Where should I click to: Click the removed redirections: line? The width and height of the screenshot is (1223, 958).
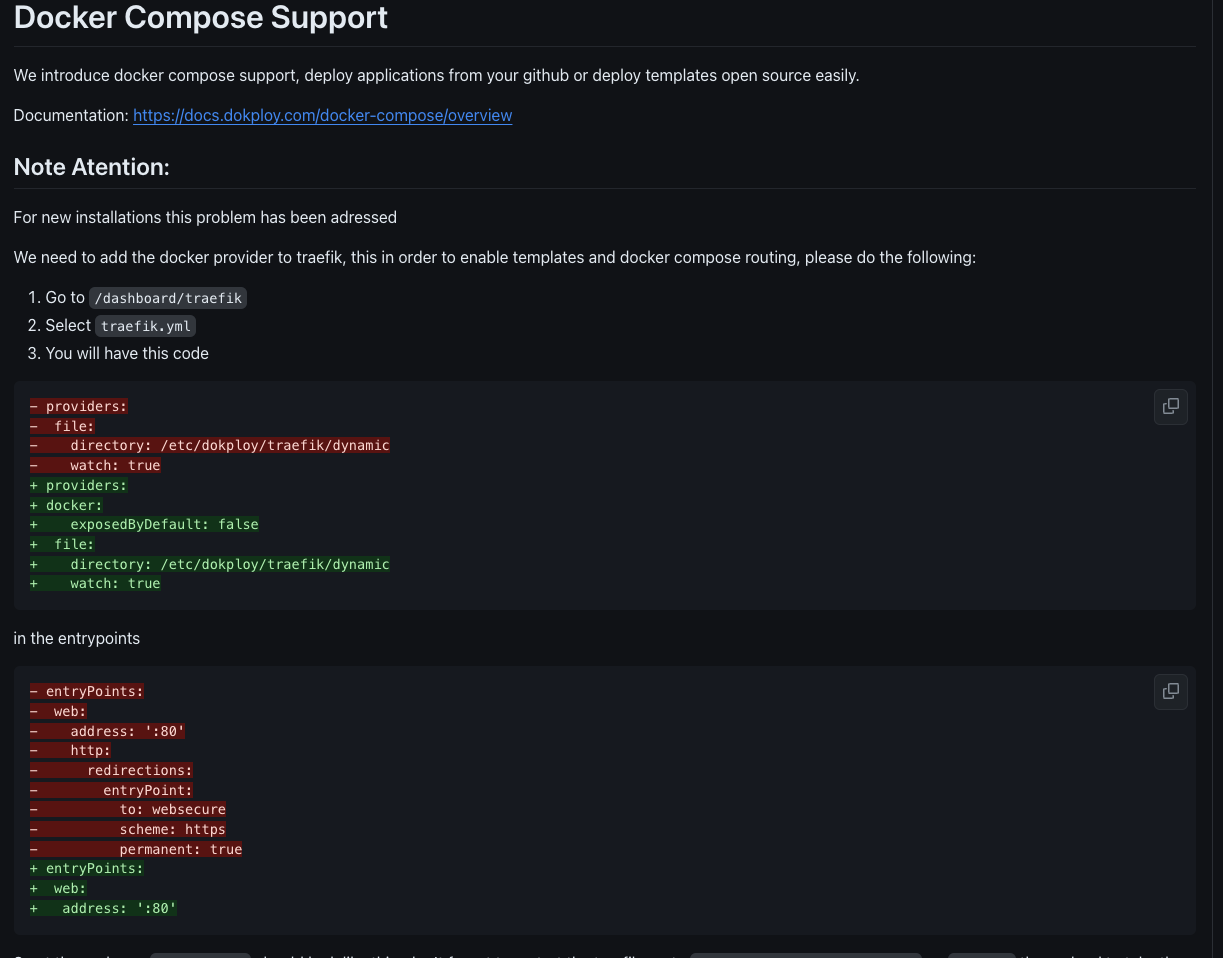(x=139, y=770)
